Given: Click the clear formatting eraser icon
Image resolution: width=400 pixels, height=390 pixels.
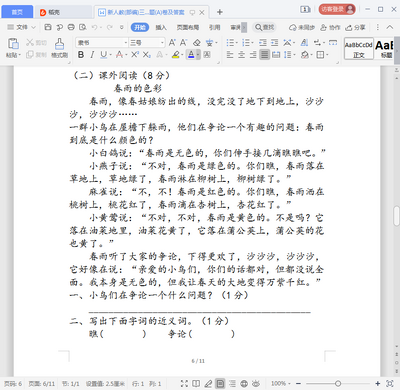Looking at the screenshot, I should pos(197,43).
